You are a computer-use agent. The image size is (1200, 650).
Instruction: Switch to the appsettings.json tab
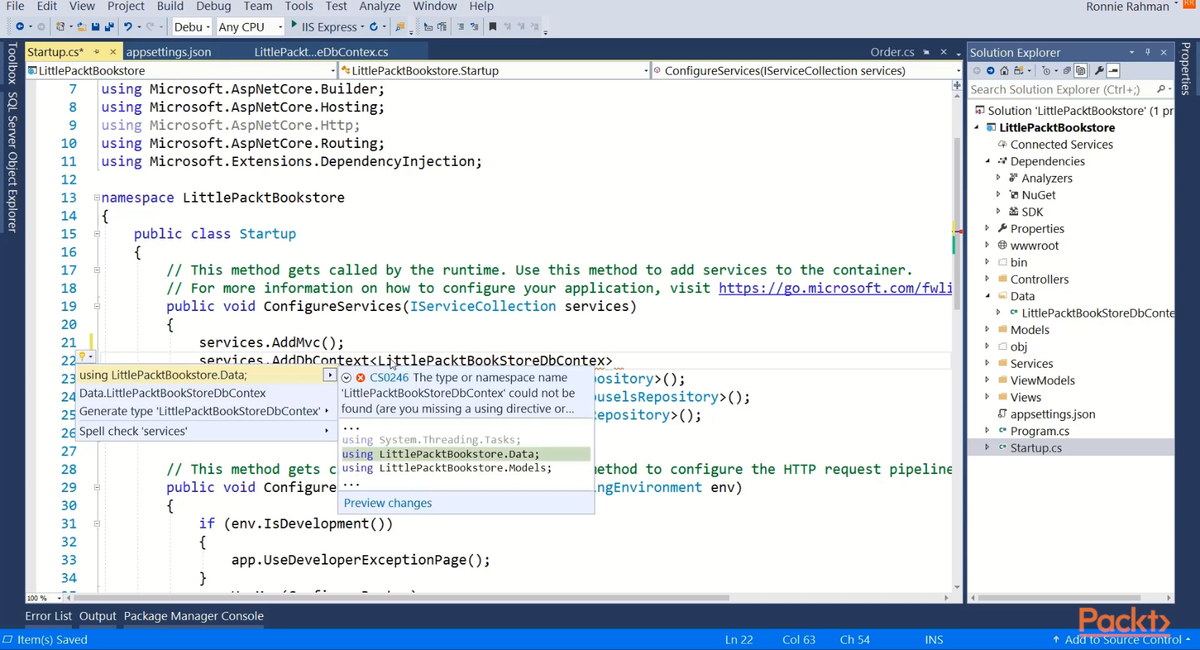(x=168, y=52)
